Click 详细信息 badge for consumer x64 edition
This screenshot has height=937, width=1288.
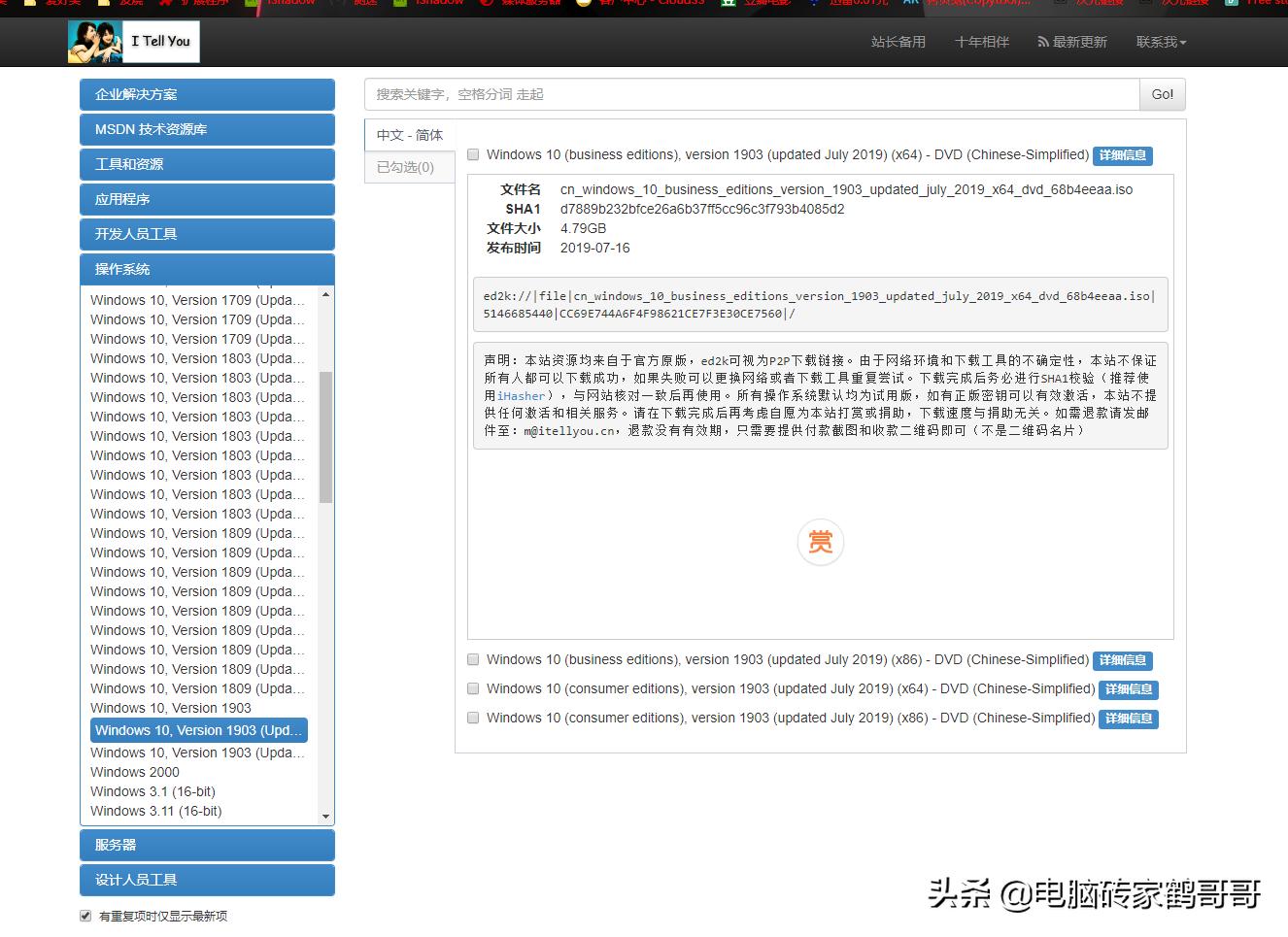(1128, 689)
